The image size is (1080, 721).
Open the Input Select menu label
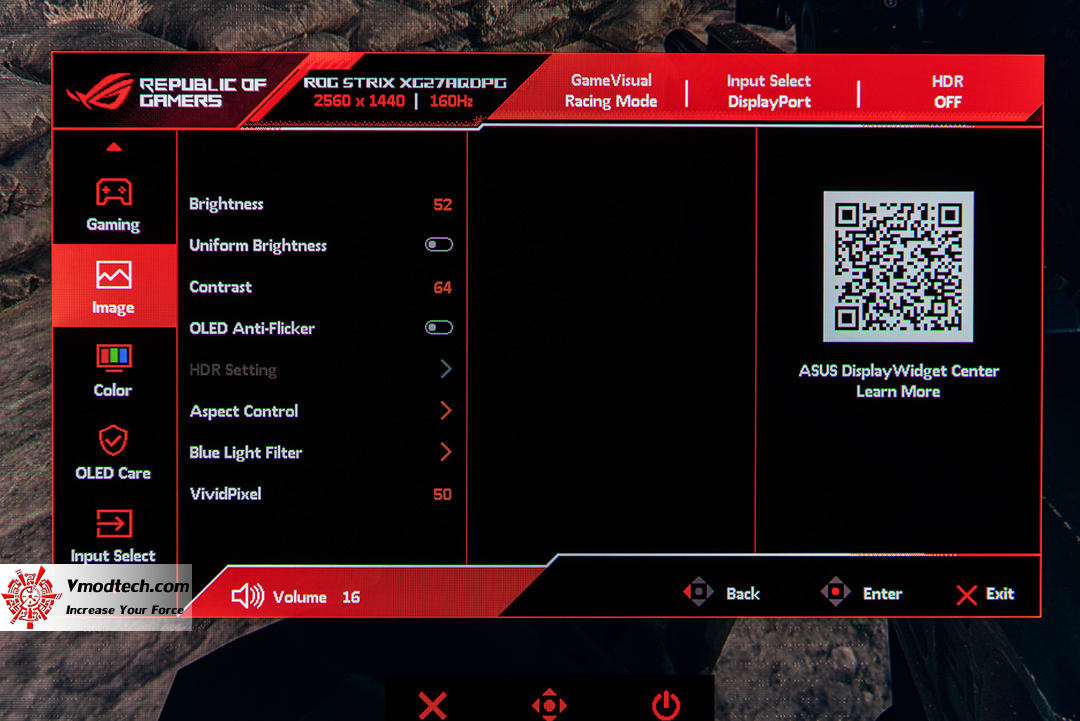tap(113, 556)
